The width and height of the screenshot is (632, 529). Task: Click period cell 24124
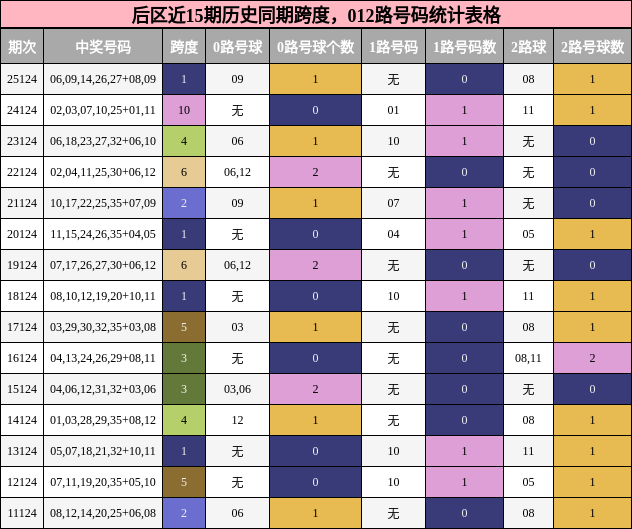coord(22,110)
